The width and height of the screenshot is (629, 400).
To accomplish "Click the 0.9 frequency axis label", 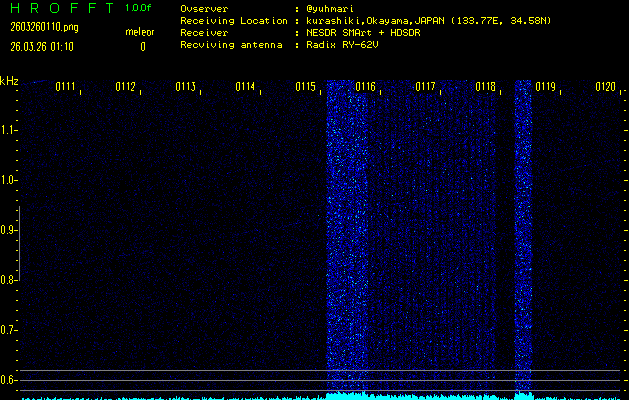I will pyautogui.click(x=8, y=230).
